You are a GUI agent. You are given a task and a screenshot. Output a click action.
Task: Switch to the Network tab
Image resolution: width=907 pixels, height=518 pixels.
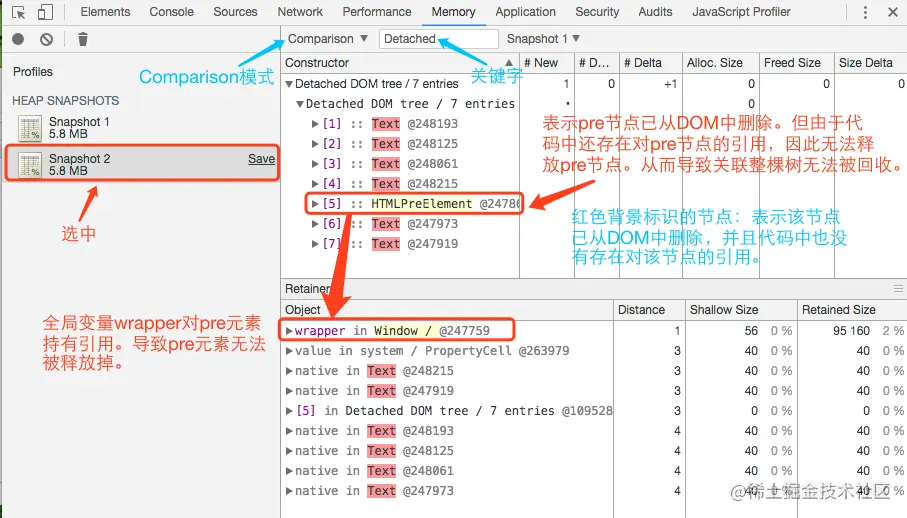(x=300, y=12)
